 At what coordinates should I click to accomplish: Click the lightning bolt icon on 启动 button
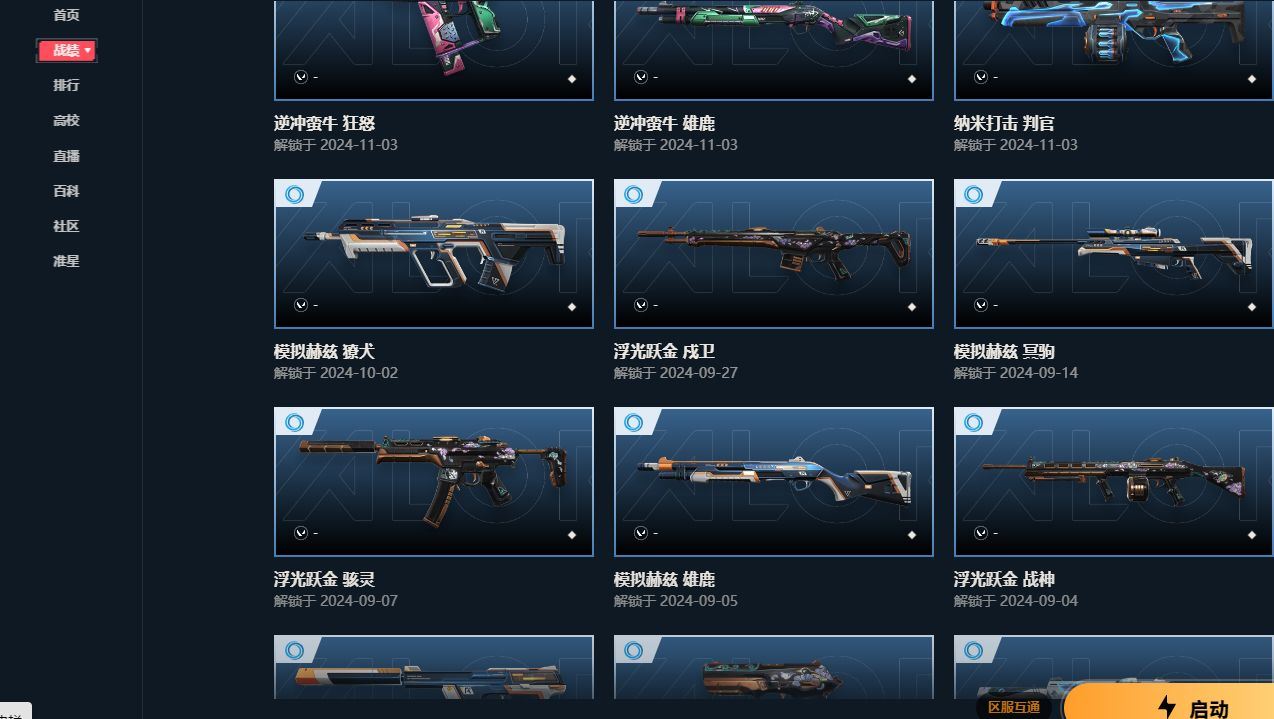1166,708
